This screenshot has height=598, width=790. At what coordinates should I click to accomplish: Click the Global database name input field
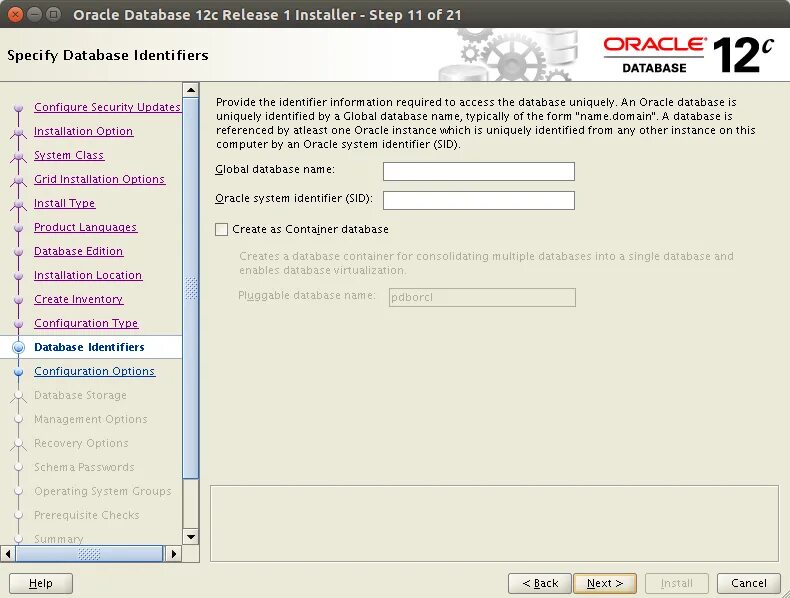click(479, 171)
